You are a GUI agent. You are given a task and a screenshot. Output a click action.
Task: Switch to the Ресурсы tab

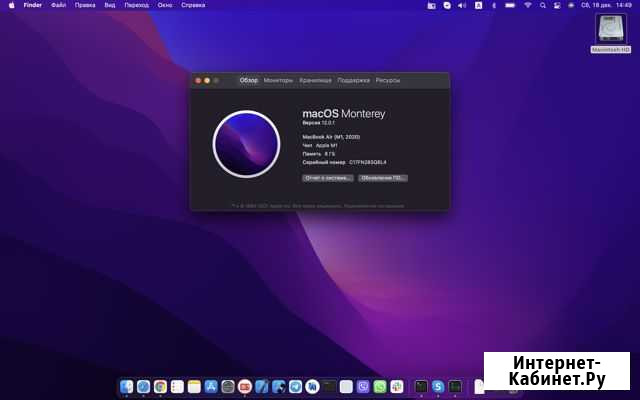pos(388,80)
